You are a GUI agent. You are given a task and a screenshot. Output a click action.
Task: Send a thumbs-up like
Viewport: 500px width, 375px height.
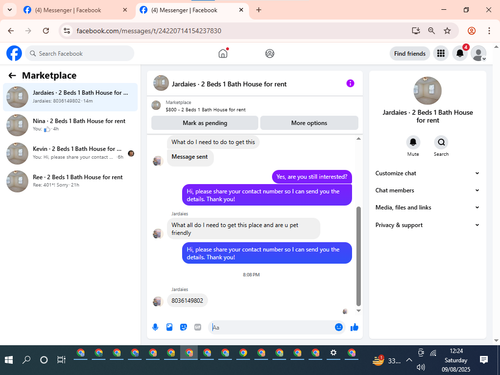[354, 327]
